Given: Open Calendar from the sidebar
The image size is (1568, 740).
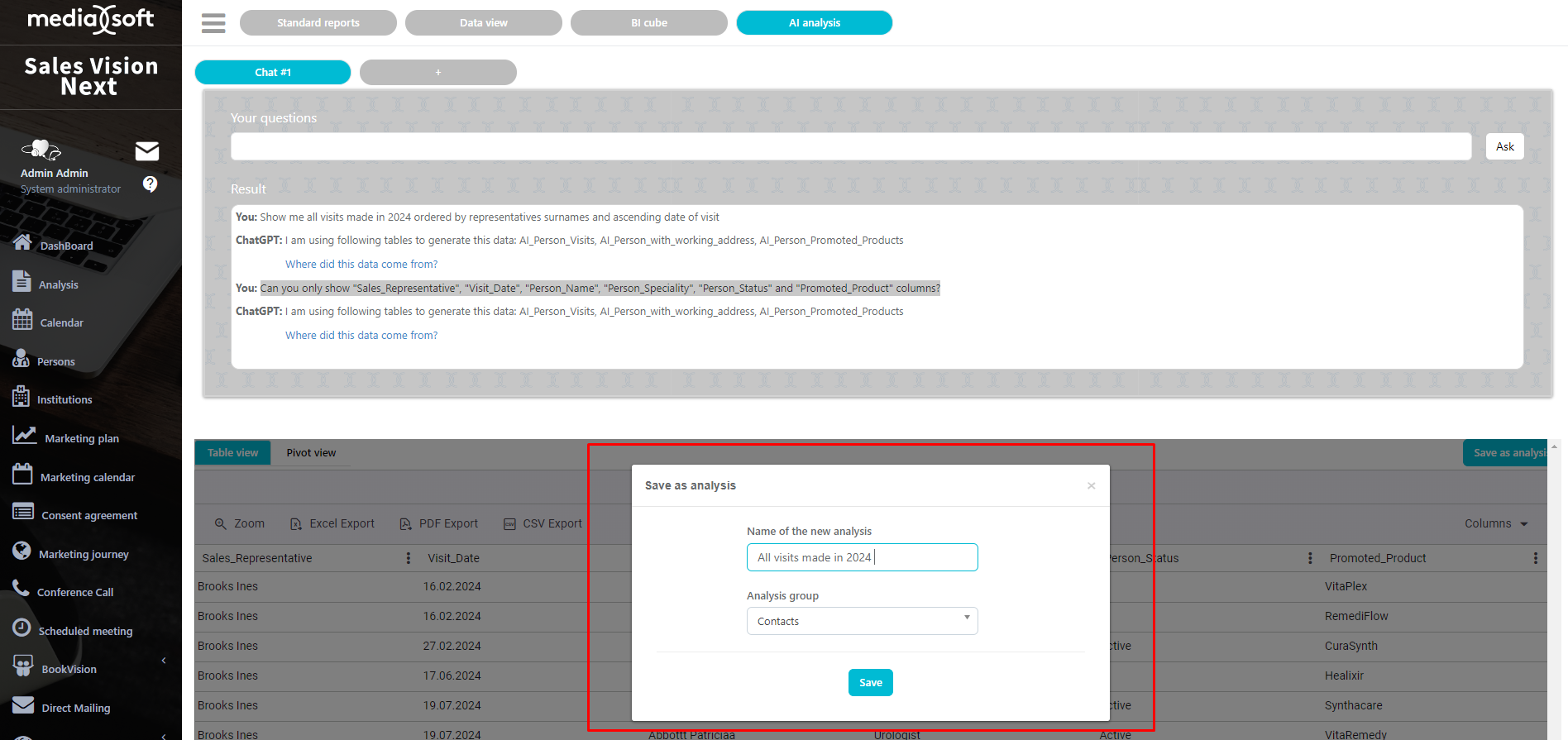Looking at the screenshot, I should point(61,322).
